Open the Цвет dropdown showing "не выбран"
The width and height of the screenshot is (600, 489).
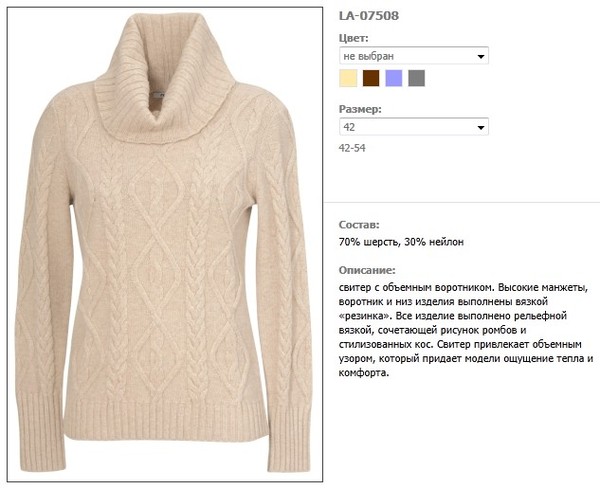414,56
